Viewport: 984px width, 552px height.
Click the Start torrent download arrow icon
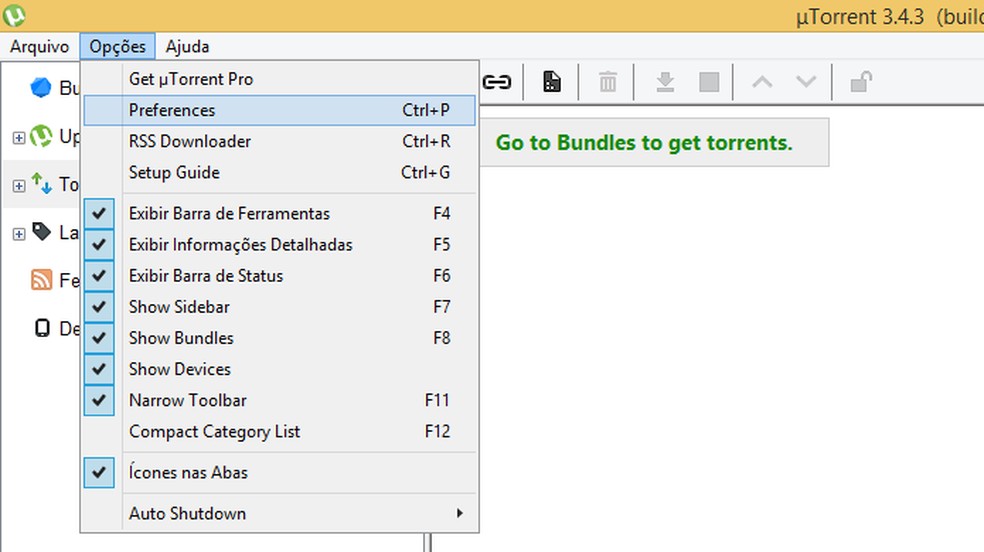click(665, 82)
